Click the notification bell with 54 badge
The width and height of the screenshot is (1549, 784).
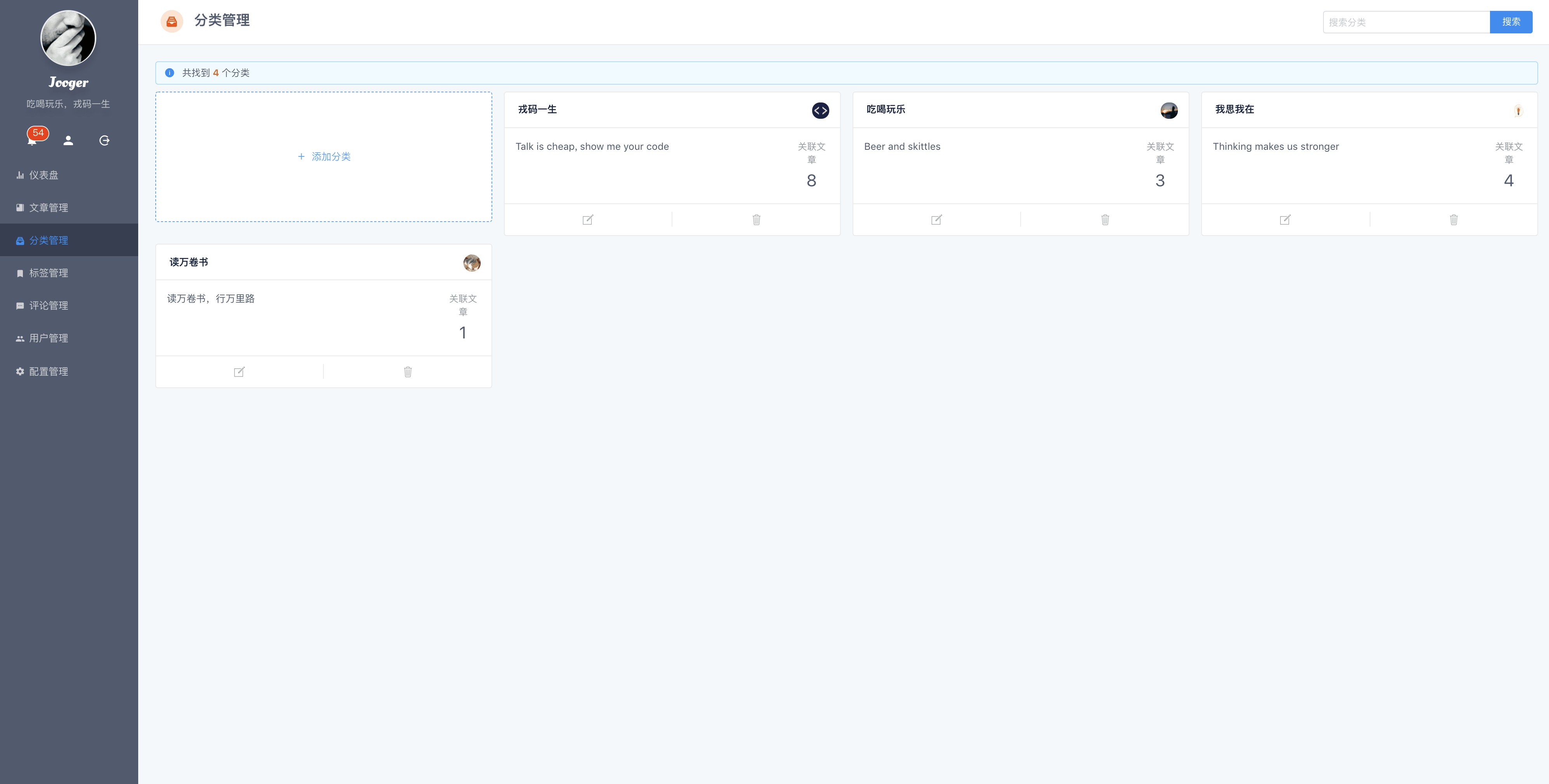point(33,140)
